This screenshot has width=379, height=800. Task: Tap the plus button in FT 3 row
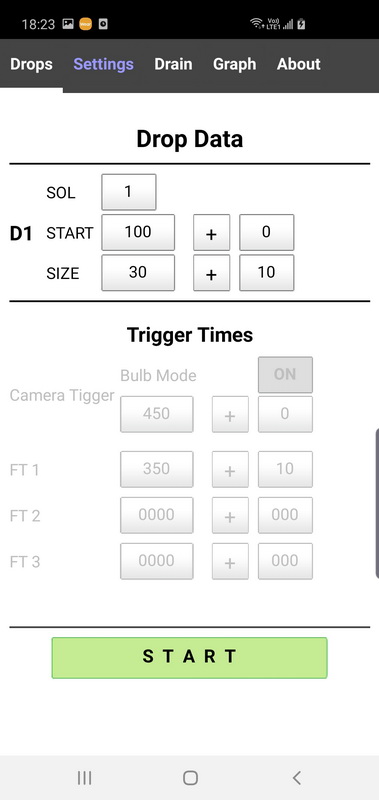[x=230, y=561]
